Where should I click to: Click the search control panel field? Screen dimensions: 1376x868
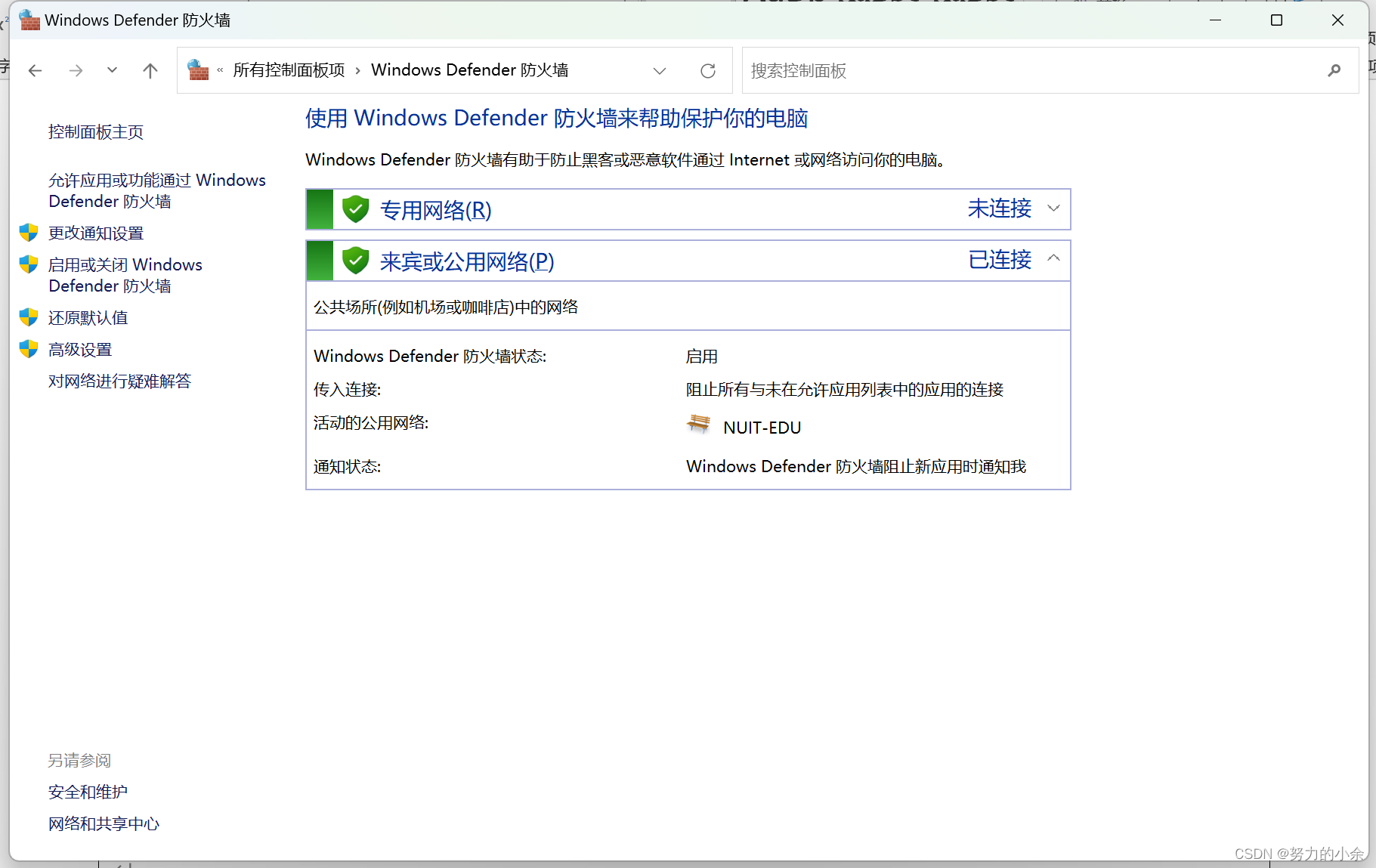(x=1050, y=70)
